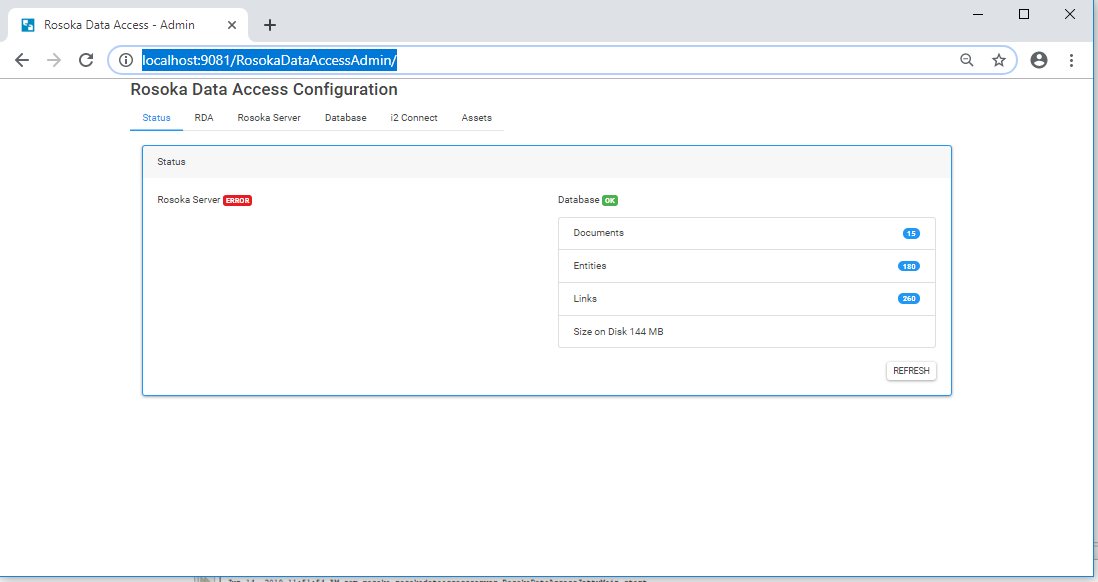Image resolution: width=1098 pixels, height=582 pixels.
Task: Open the Rosoka Server tab
Action: (x=269, y=118)
